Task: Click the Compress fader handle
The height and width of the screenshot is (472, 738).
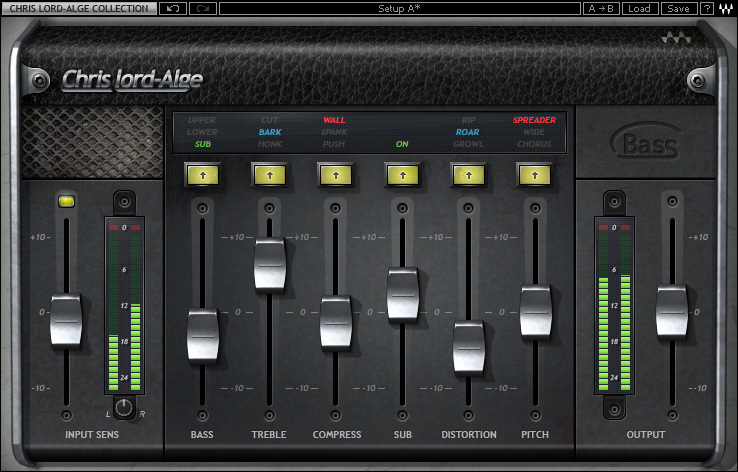Action: coord(336,322)
